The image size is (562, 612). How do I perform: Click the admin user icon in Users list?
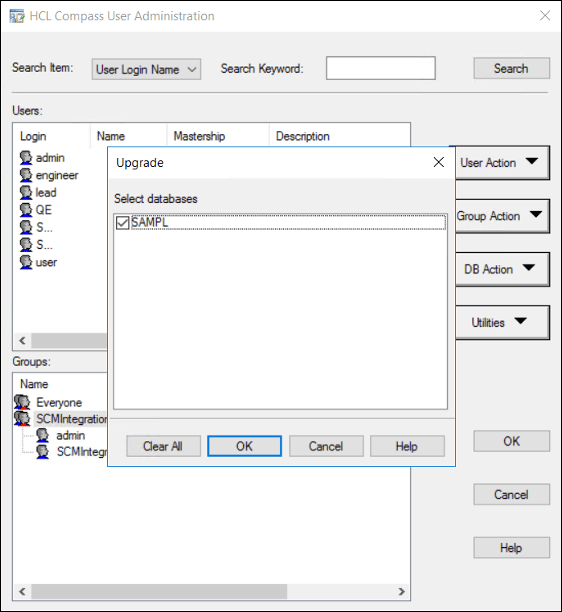point(26,158)
